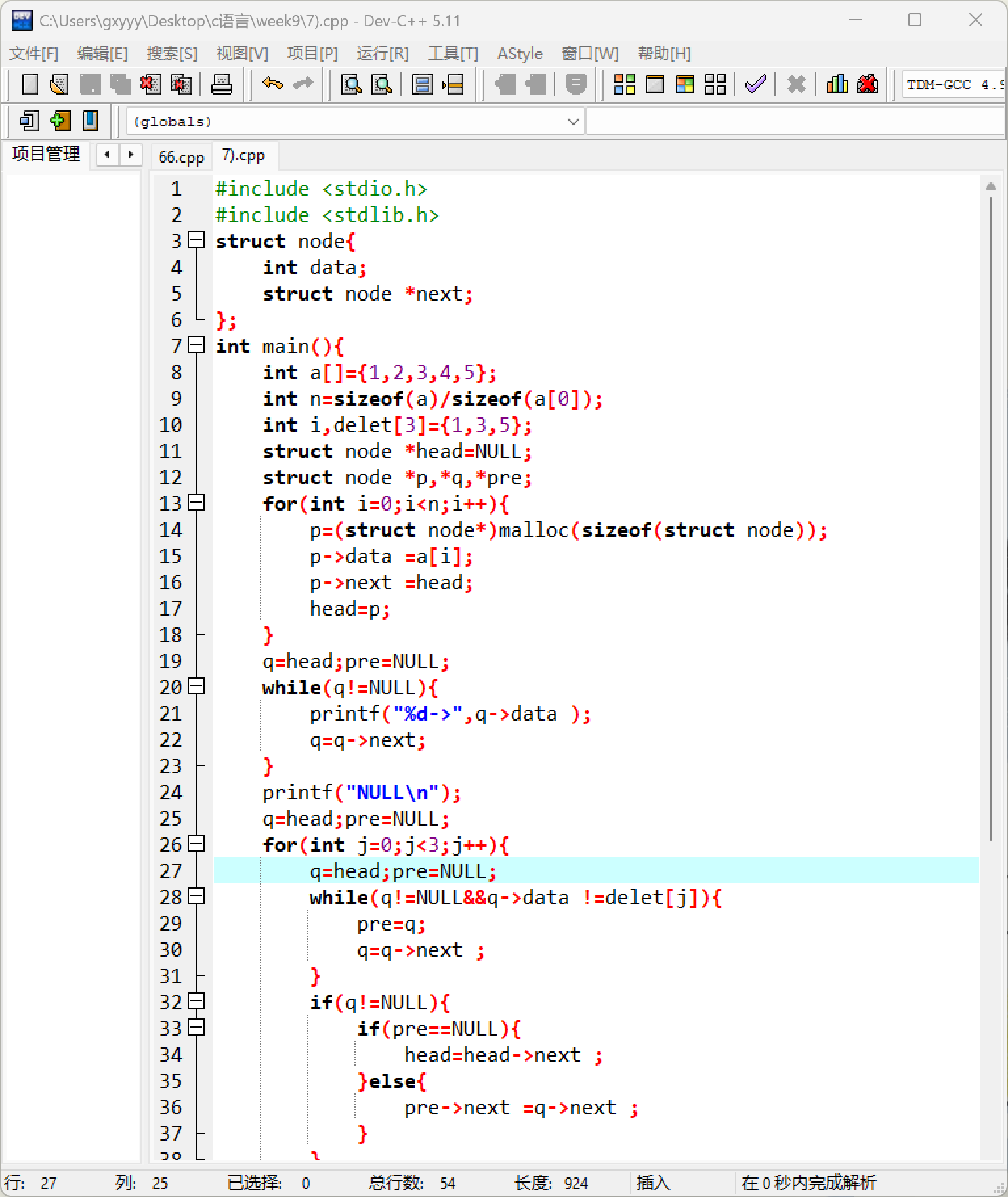Open the 文件[F] menu
The image size is (1008, 1197).
click(34, 53)
